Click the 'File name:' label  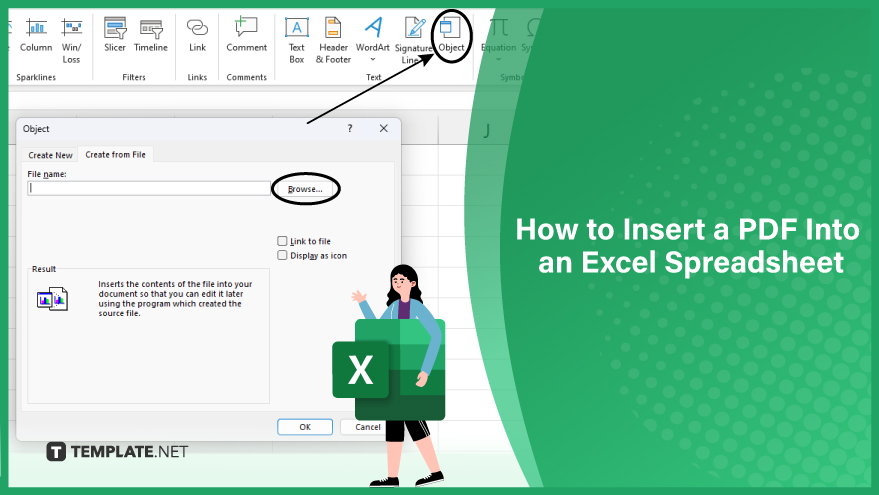point(47,174)
